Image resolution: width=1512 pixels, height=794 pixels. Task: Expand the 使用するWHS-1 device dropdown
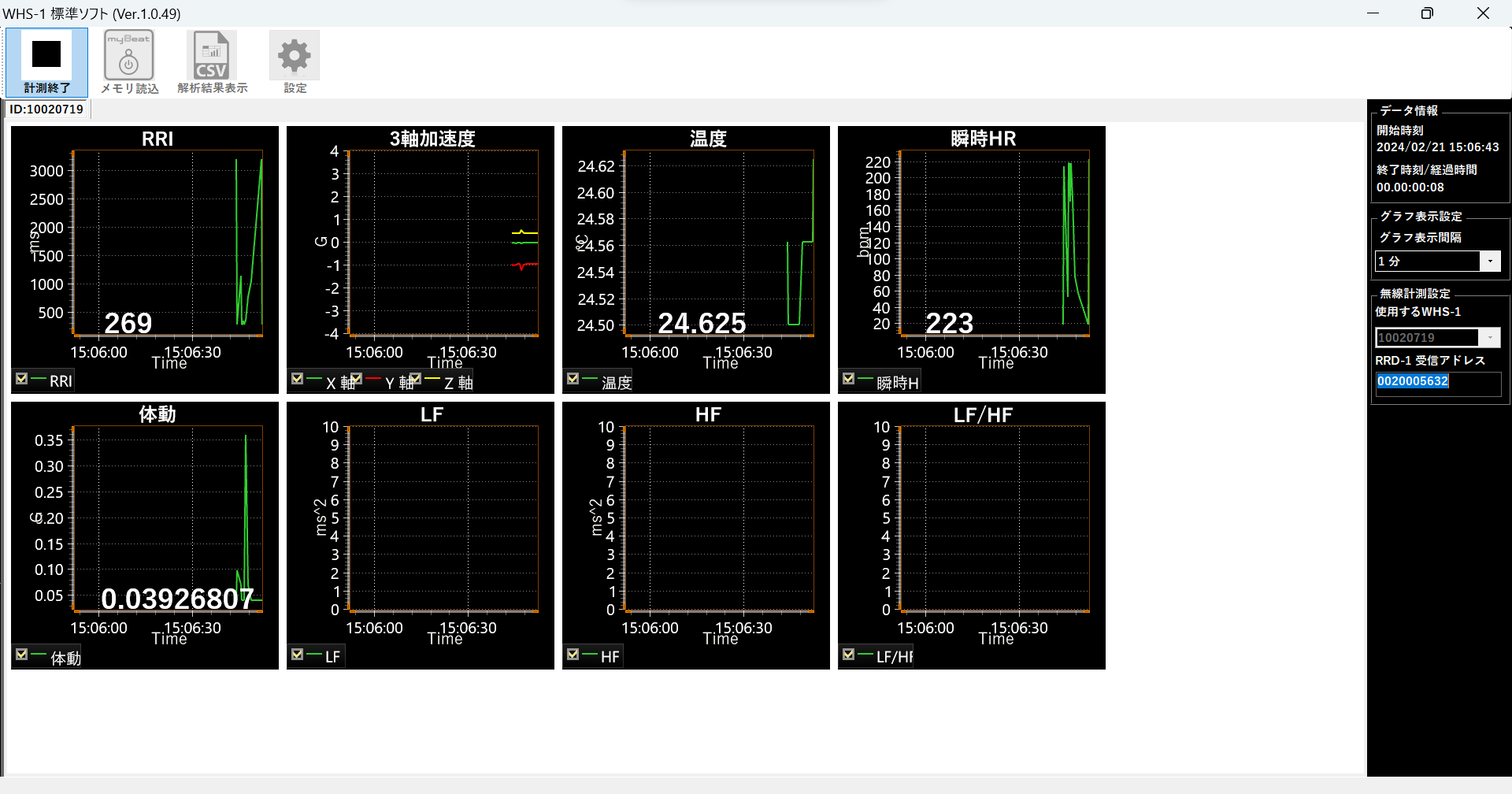point(1490,337)
